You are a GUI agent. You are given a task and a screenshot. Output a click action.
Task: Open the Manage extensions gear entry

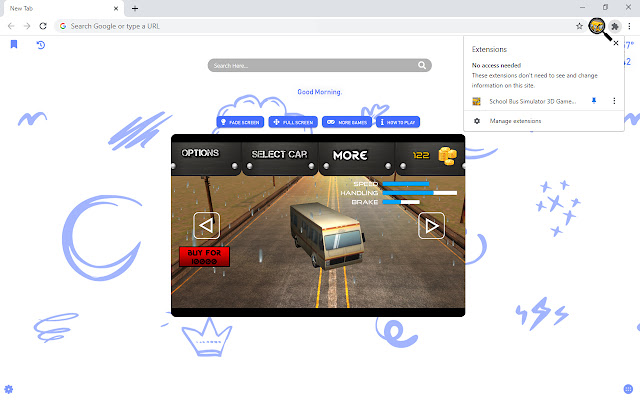pos(477,121)
